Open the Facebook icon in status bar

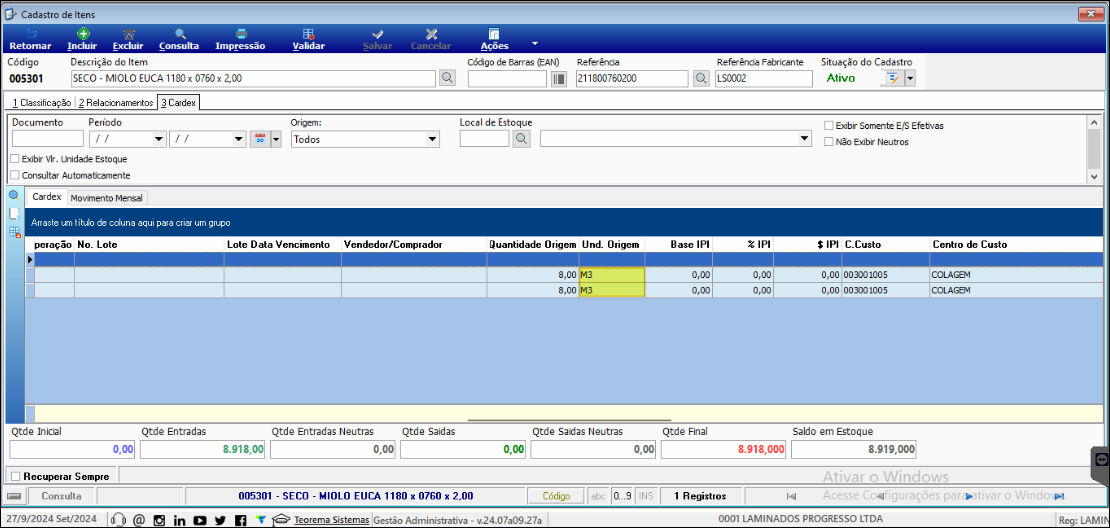[241, 520]
